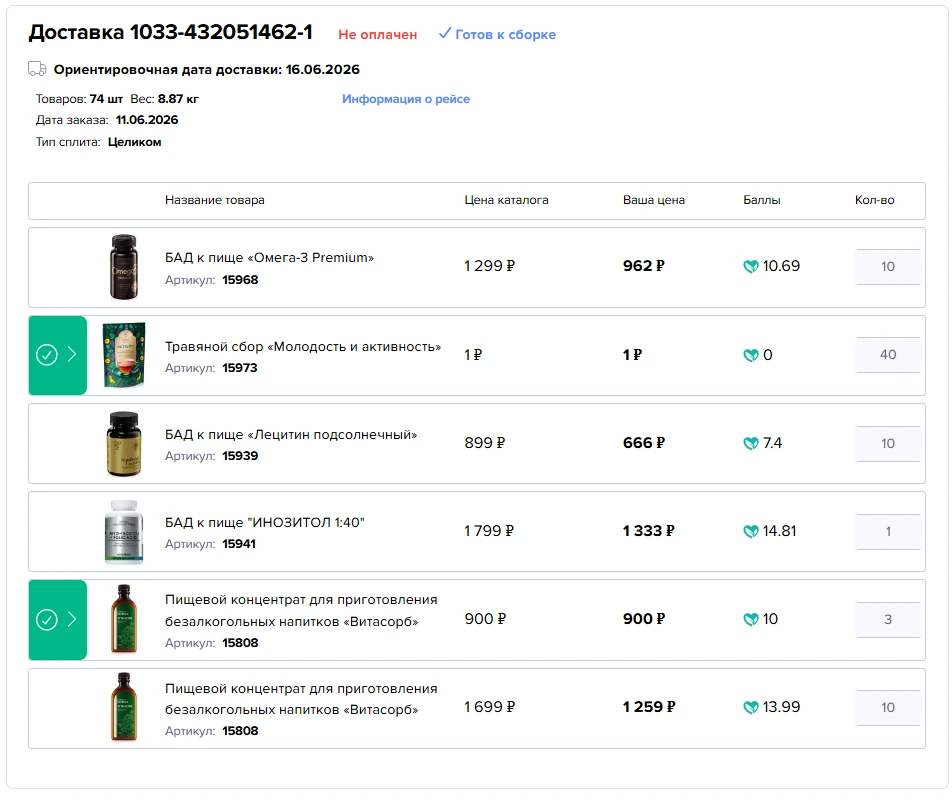Screen dimensions: 952x806
Task: Open БАД к пище «Омега-3 Premium» title
Action: (x=270, y=257)
